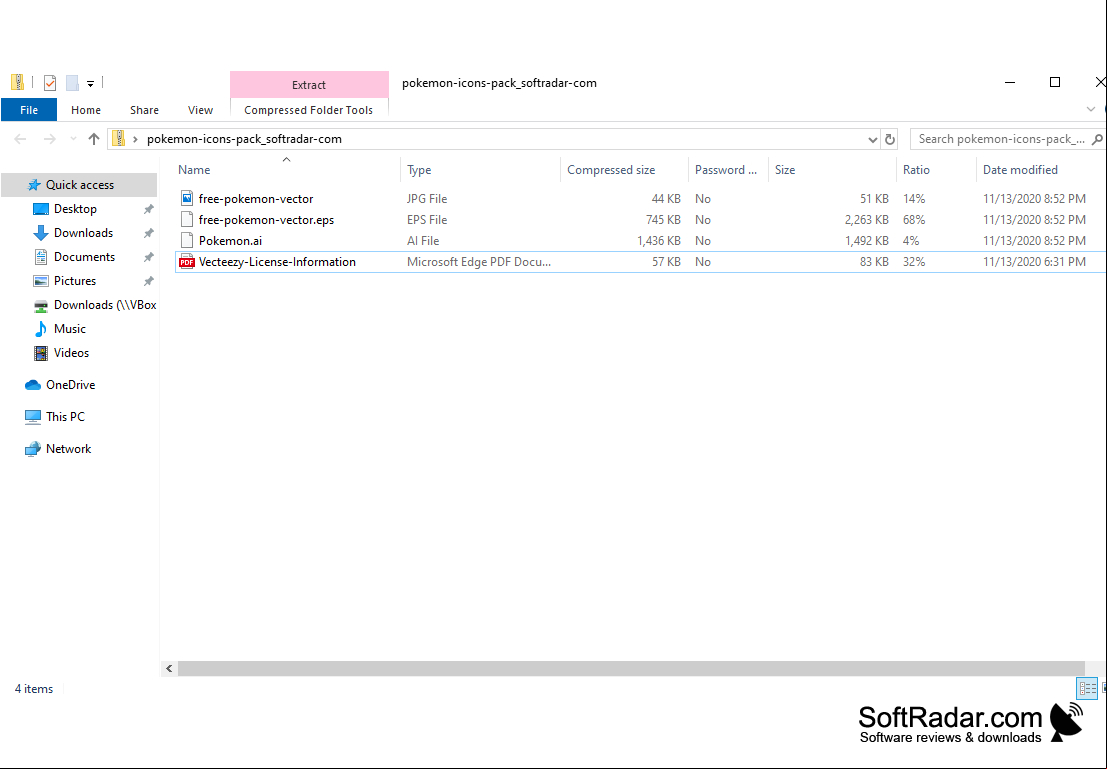Screen dimensions: 1107x769
Task: Click the 2,263 KB size value
Action: [866, 220]
